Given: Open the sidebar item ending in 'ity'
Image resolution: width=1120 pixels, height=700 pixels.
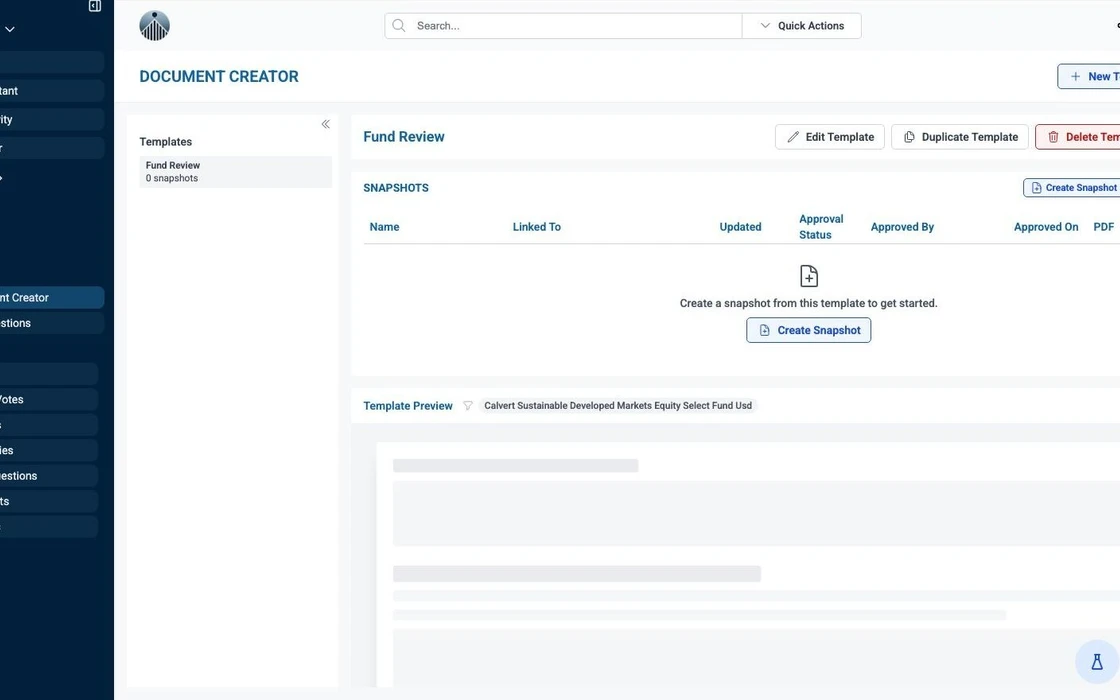Looking at the screenshot, I should 51,119.
